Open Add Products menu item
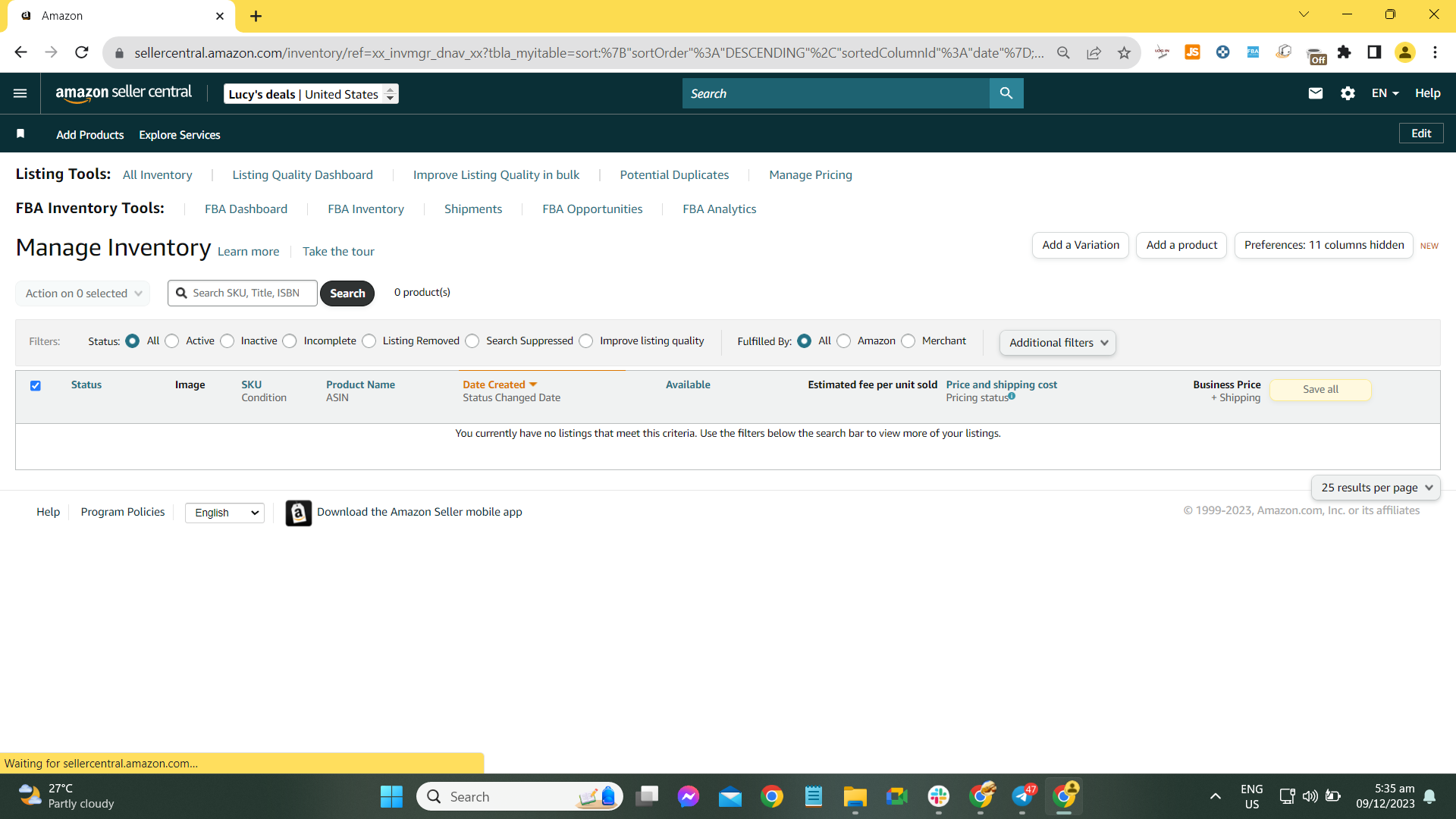The height and width of the screenshot is (819, 1456). tap(90, 135)
